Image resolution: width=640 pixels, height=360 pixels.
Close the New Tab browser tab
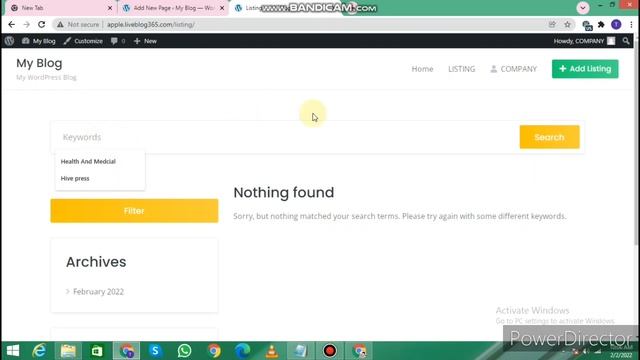(x=110, y=8)
